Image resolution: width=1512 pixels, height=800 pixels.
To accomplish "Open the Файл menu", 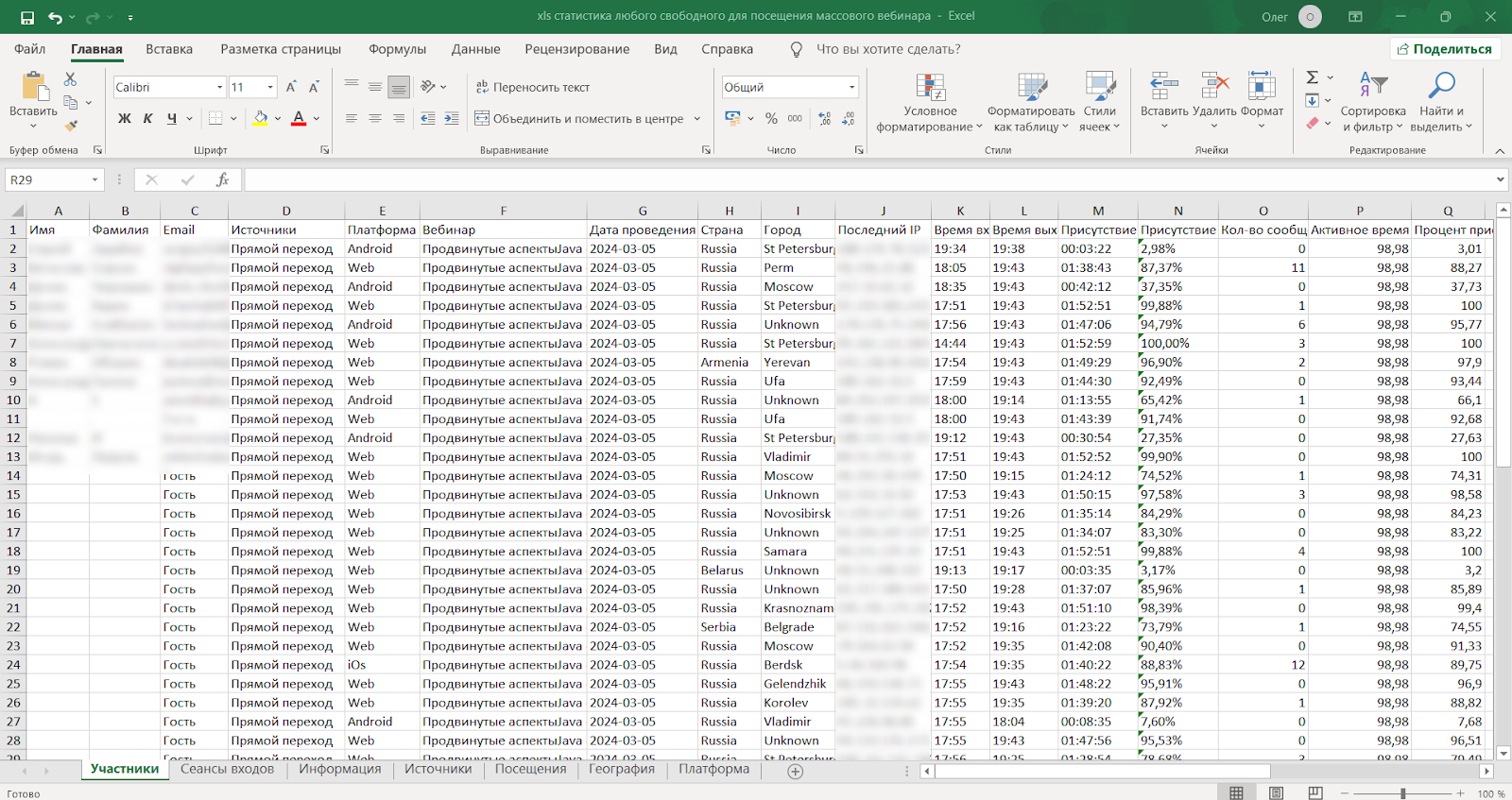I will (x=30, y=49).
